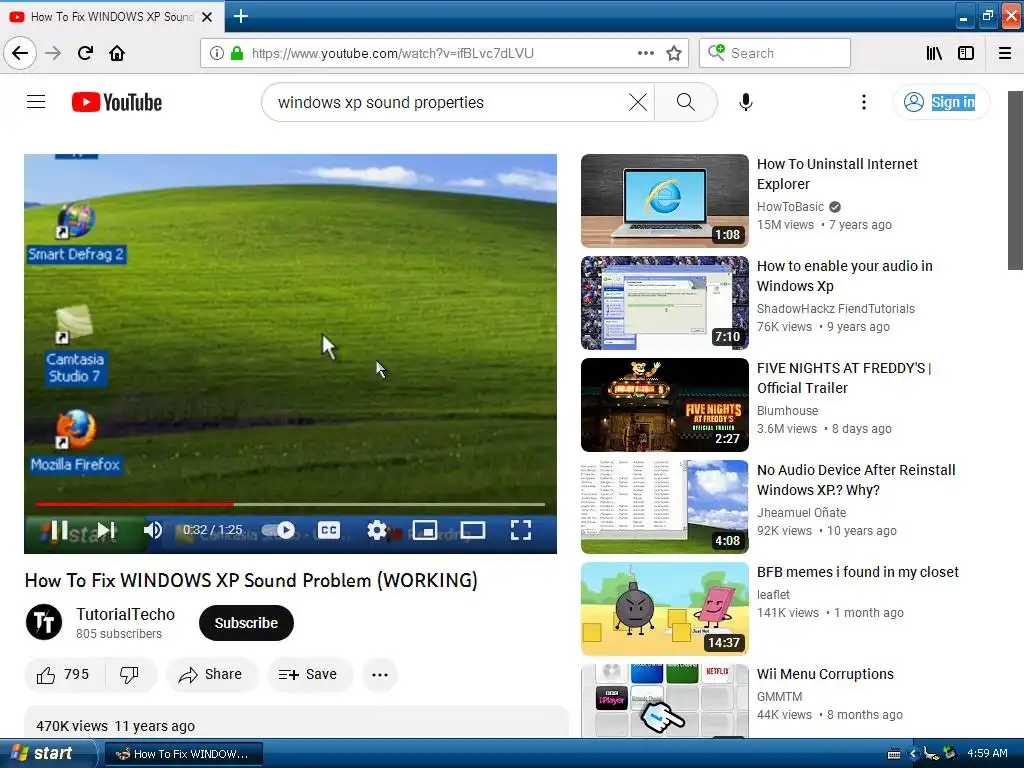Go to YouTube home via logo
This screenshot has width=1024, height=768.
tap(117, 102)
